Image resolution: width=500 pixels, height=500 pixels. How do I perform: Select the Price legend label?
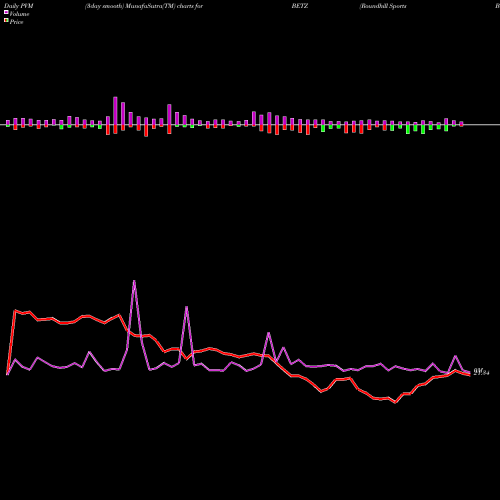coord(16,22)
